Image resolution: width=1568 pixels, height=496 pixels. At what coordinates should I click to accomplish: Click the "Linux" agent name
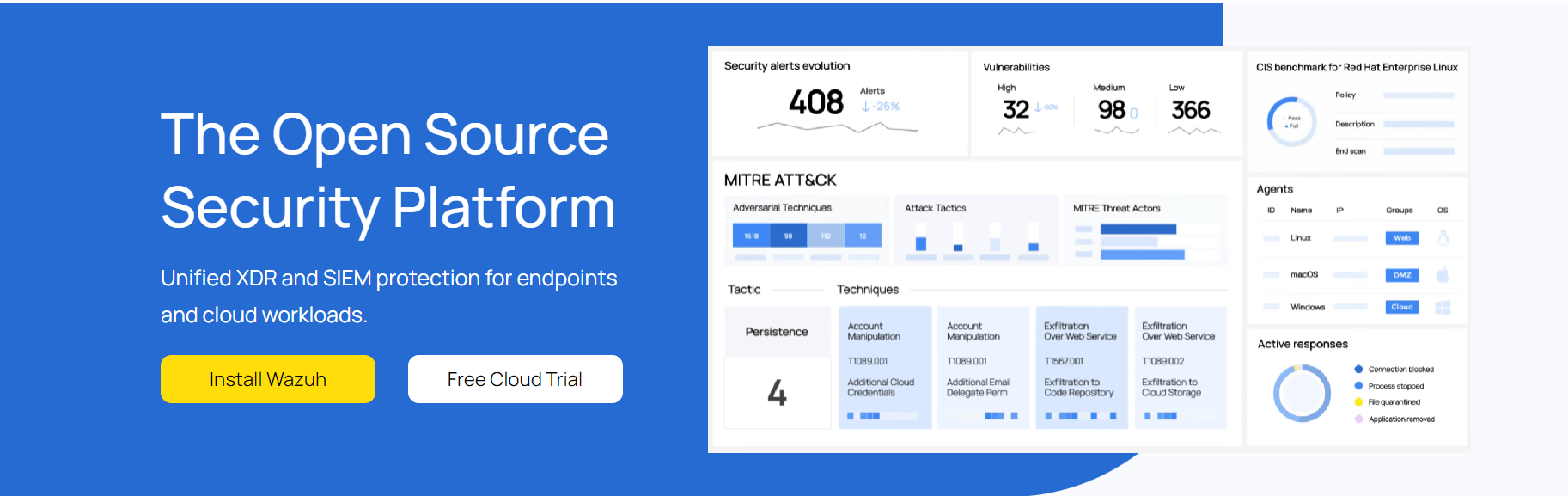tap(1301, 238)
